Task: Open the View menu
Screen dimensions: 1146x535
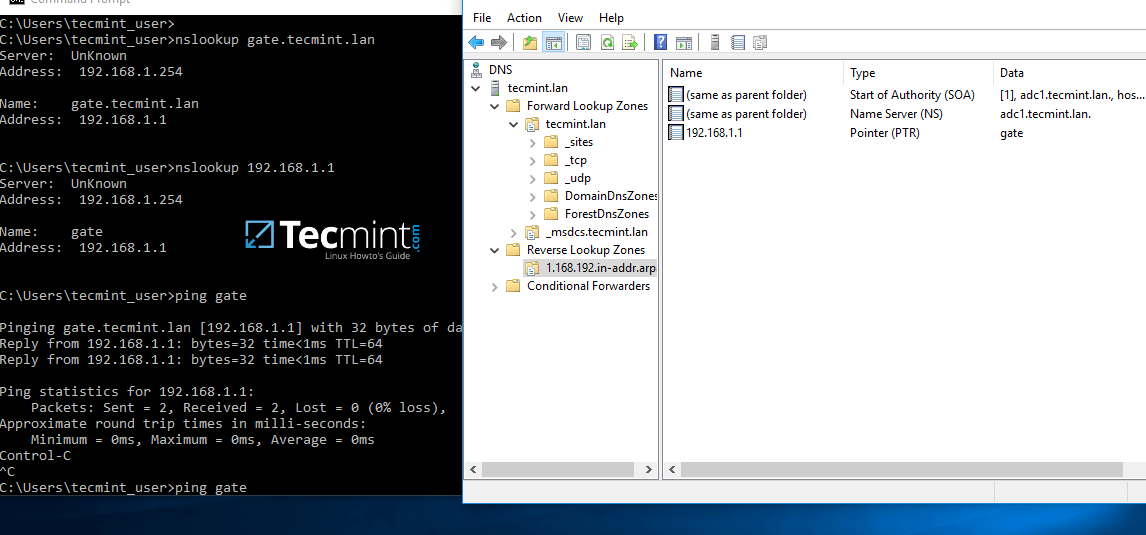Action: (570, 18)
